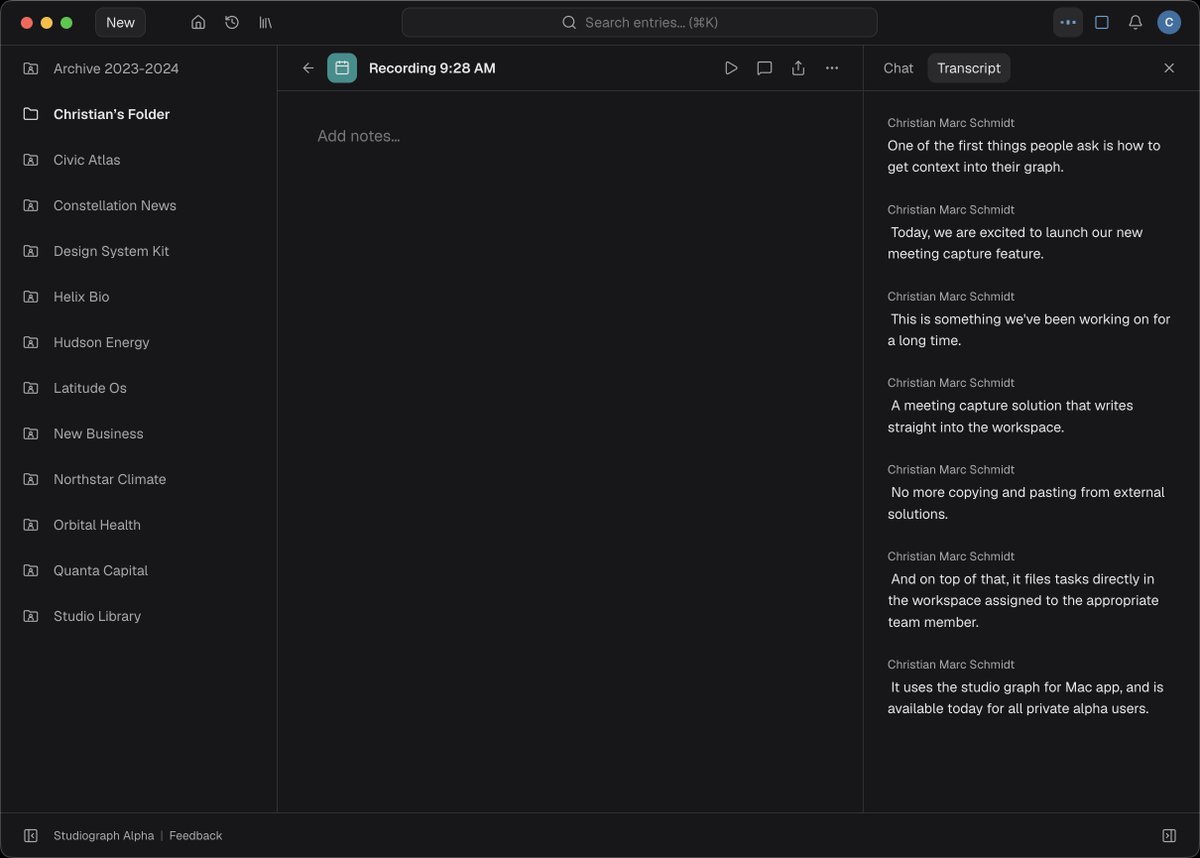The width and height of the screenshot is (1200, 858).
Task: Click the Studiograph Alpha label
Action: 104,835
